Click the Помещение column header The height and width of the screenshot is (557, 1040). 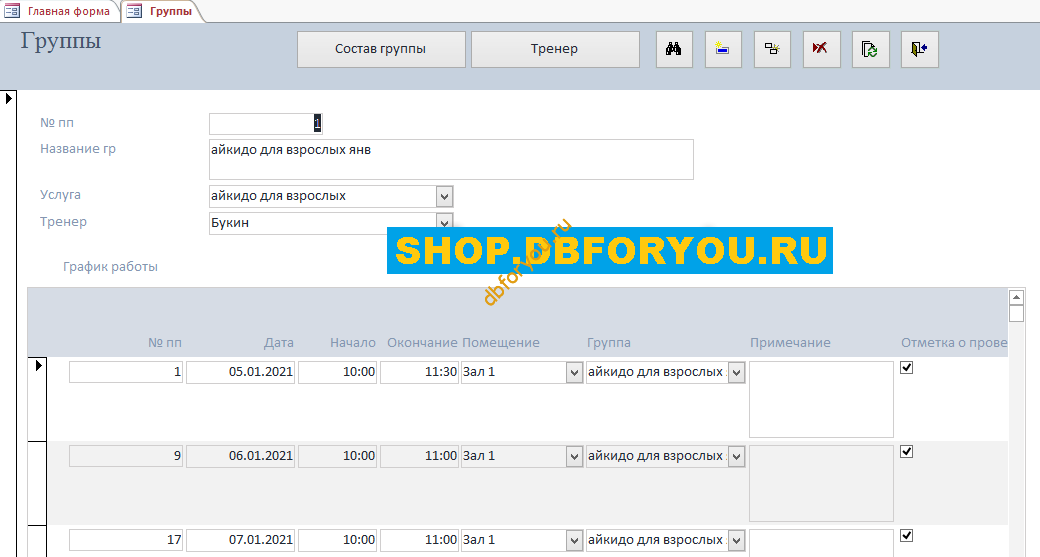501,343
